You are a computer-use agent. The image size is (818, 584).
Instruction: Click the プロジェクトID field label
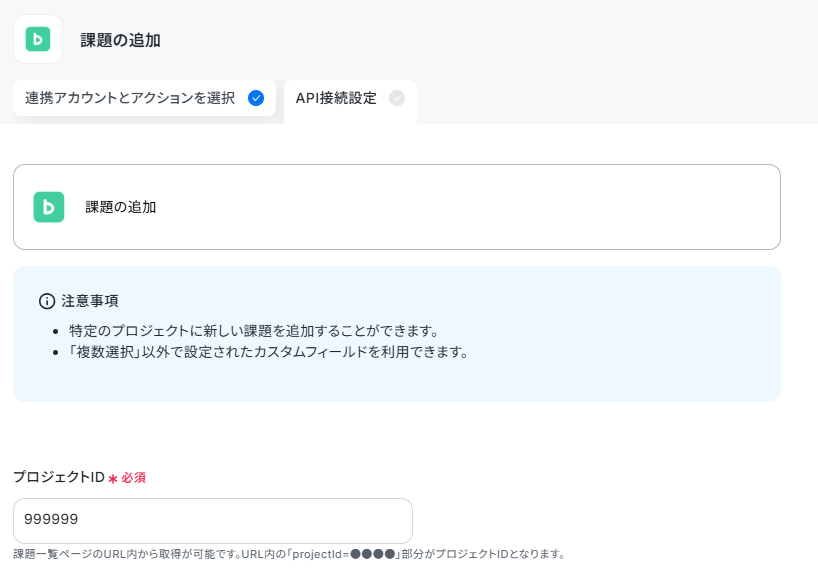[59, 477]
